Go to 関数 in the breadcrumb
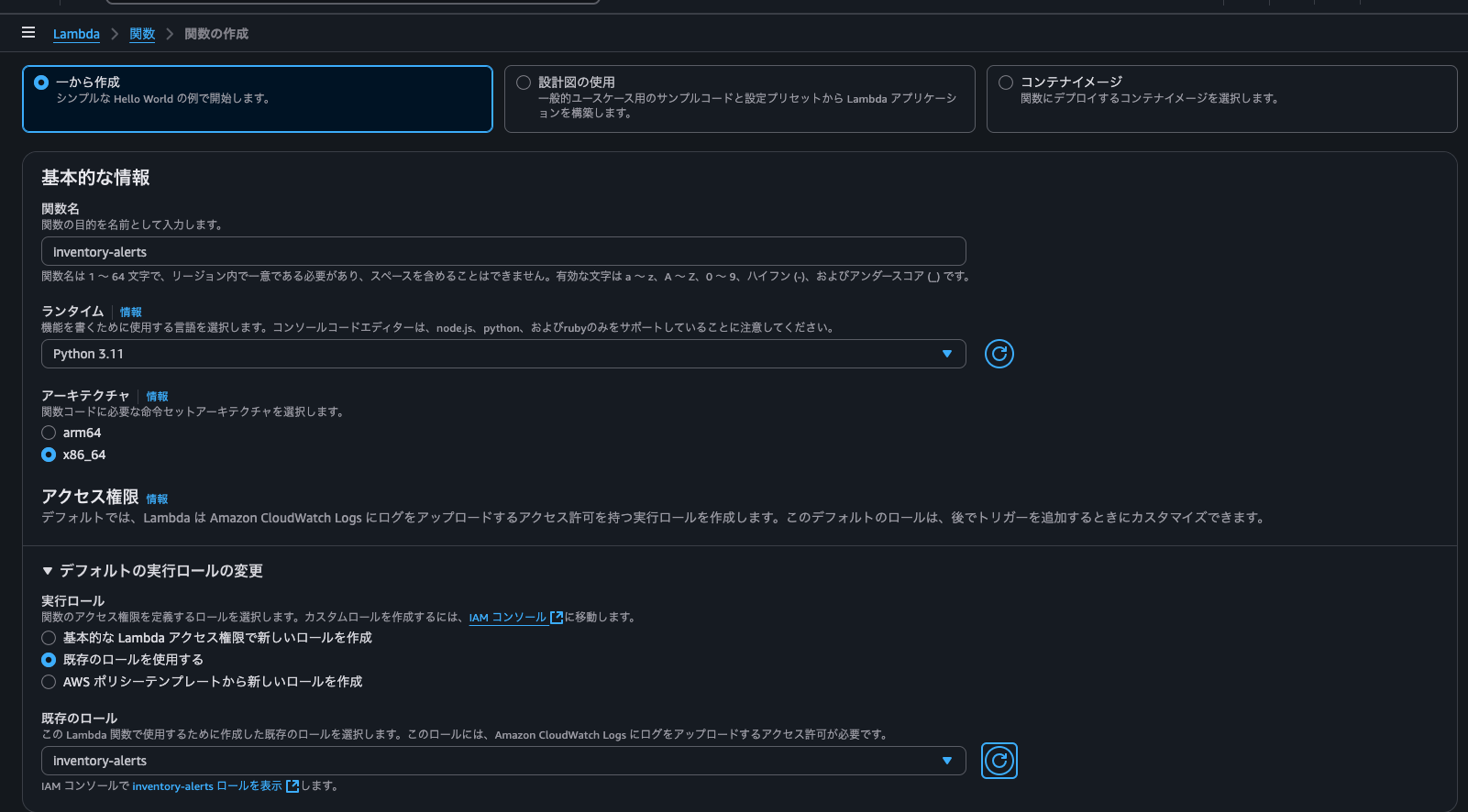 tap(142, 34)
